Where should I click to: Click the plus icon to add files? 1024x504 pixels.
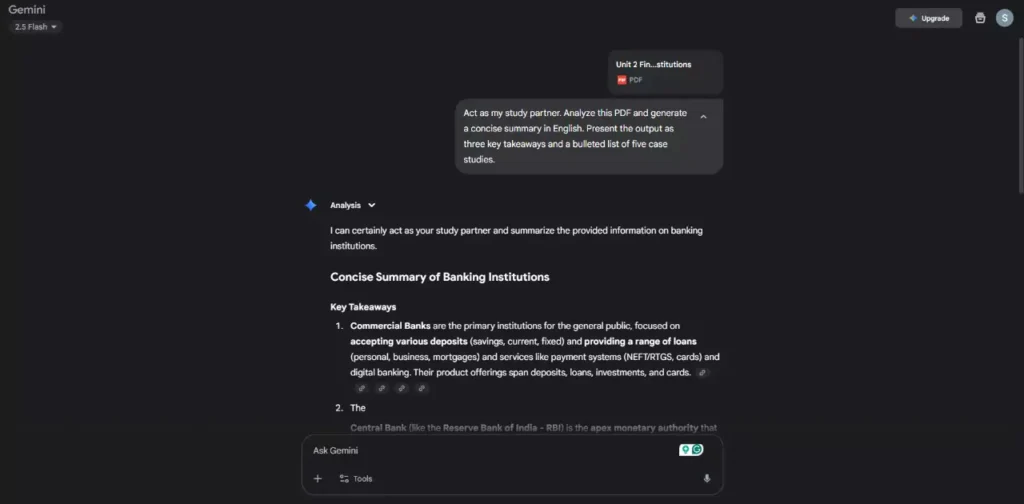click(318, 478)
